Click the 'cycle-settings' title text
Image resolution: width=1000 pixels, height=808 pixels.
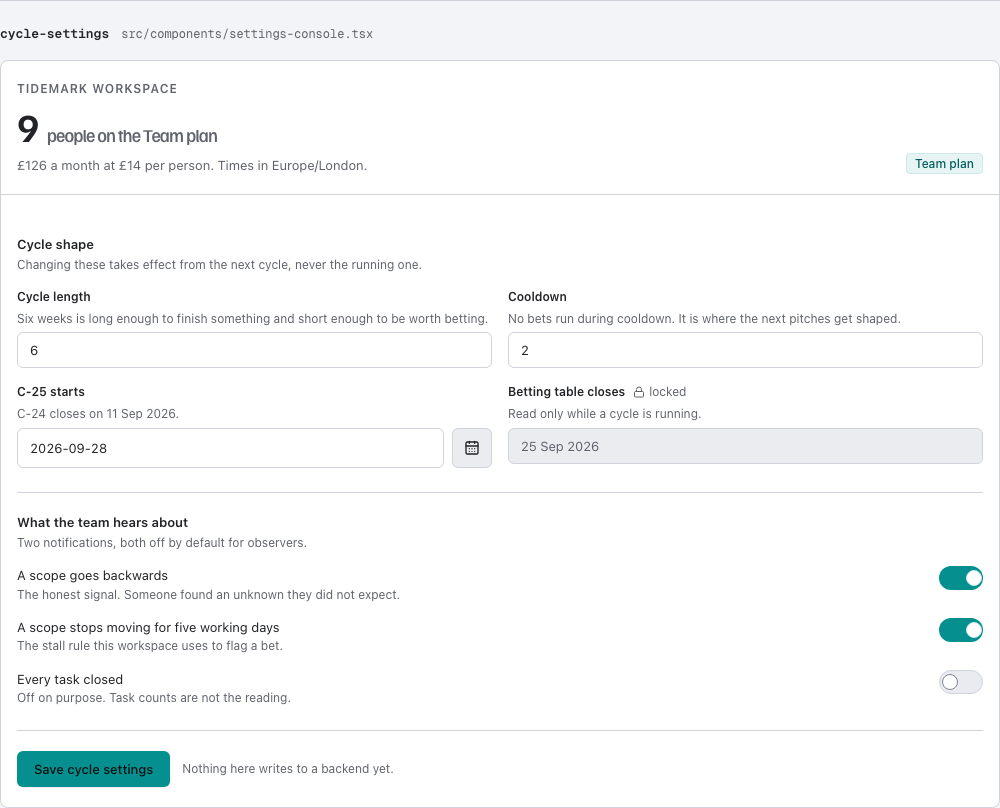point(54,34)
